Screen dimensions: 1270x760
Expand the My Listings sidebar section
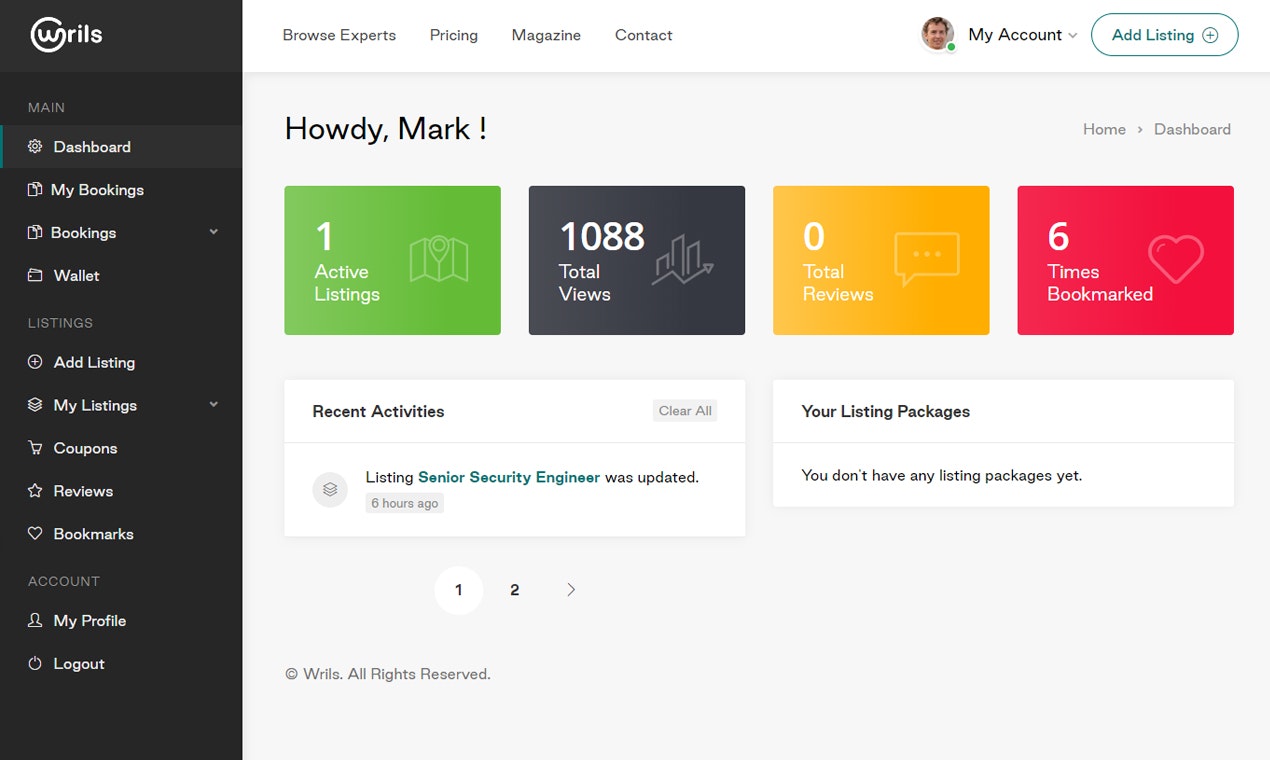coord(212,405)
